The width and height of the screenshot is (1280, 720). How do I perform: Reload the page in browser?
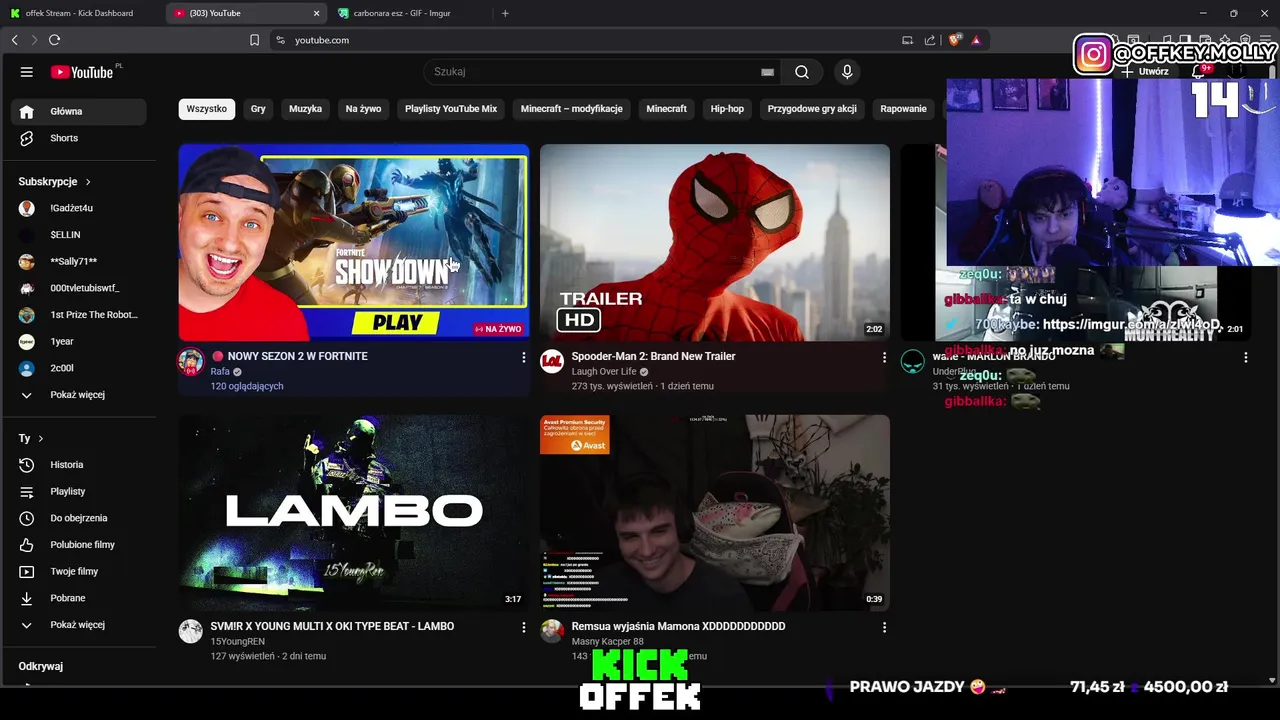point(54,40)
